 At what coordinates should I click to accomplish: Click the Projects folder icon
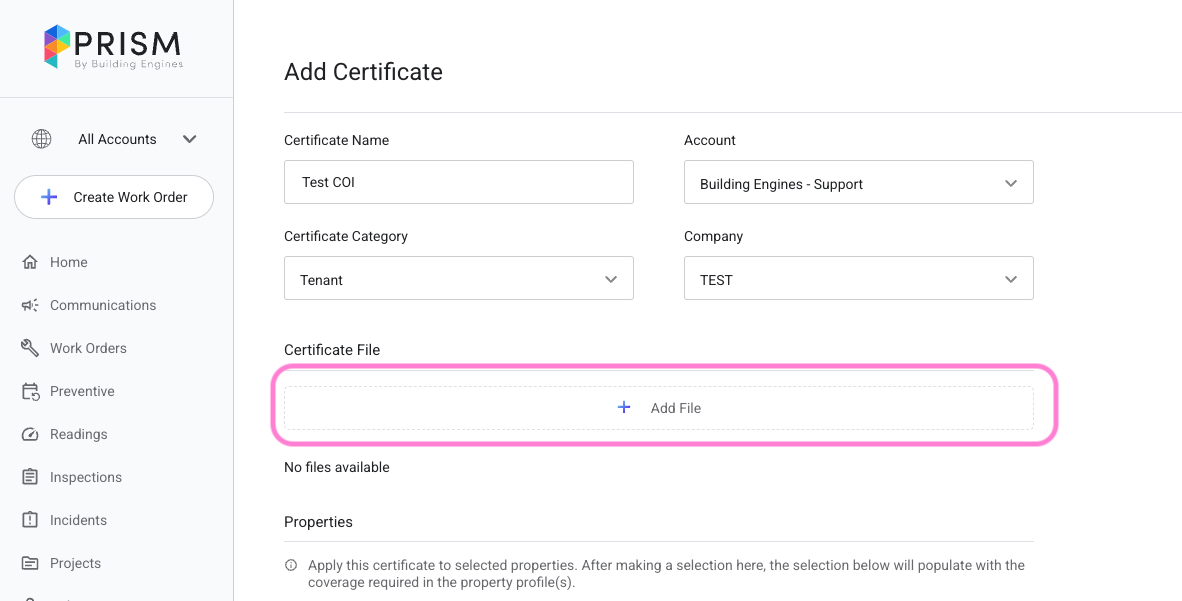click(30, 563)
